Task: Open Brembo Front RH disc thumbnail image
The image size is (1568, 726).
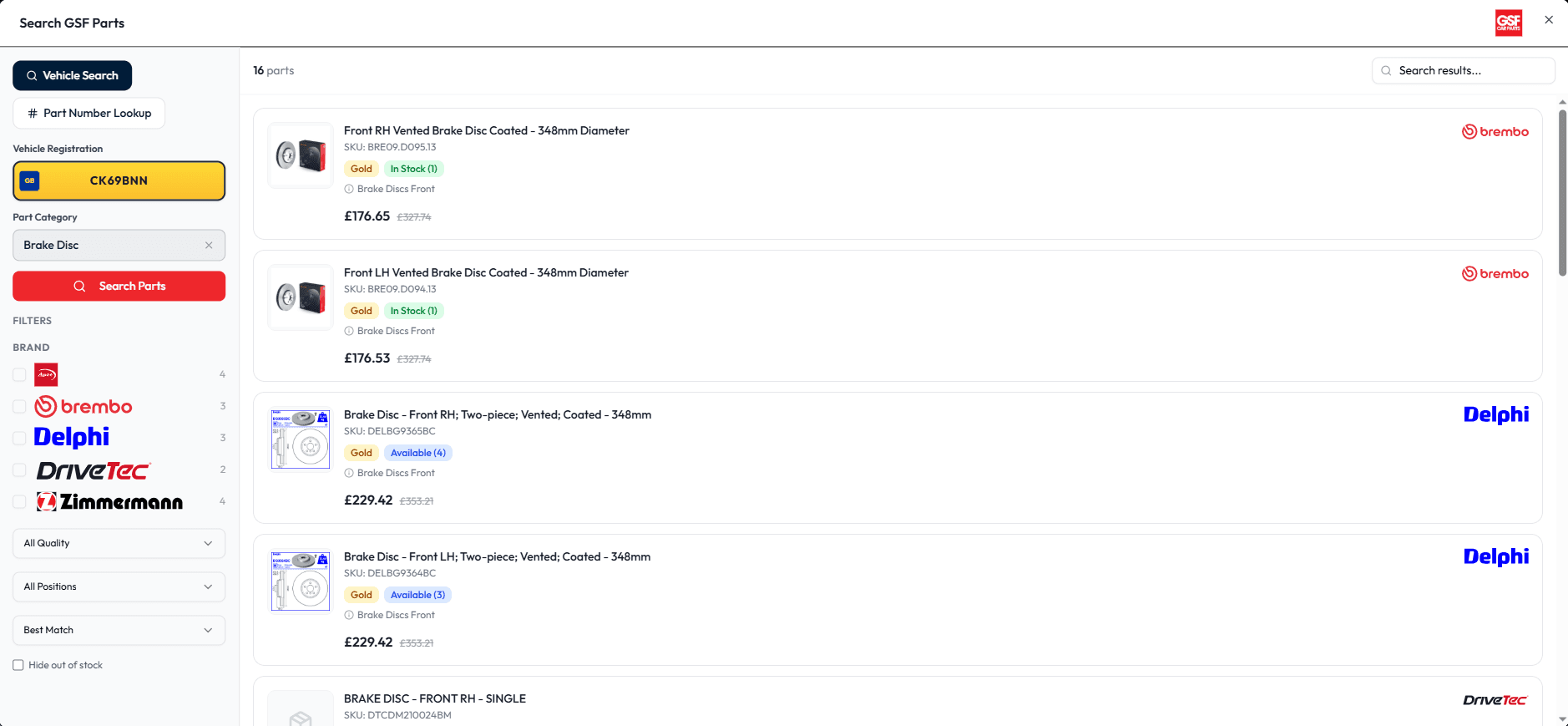Action: coord(301,155)
